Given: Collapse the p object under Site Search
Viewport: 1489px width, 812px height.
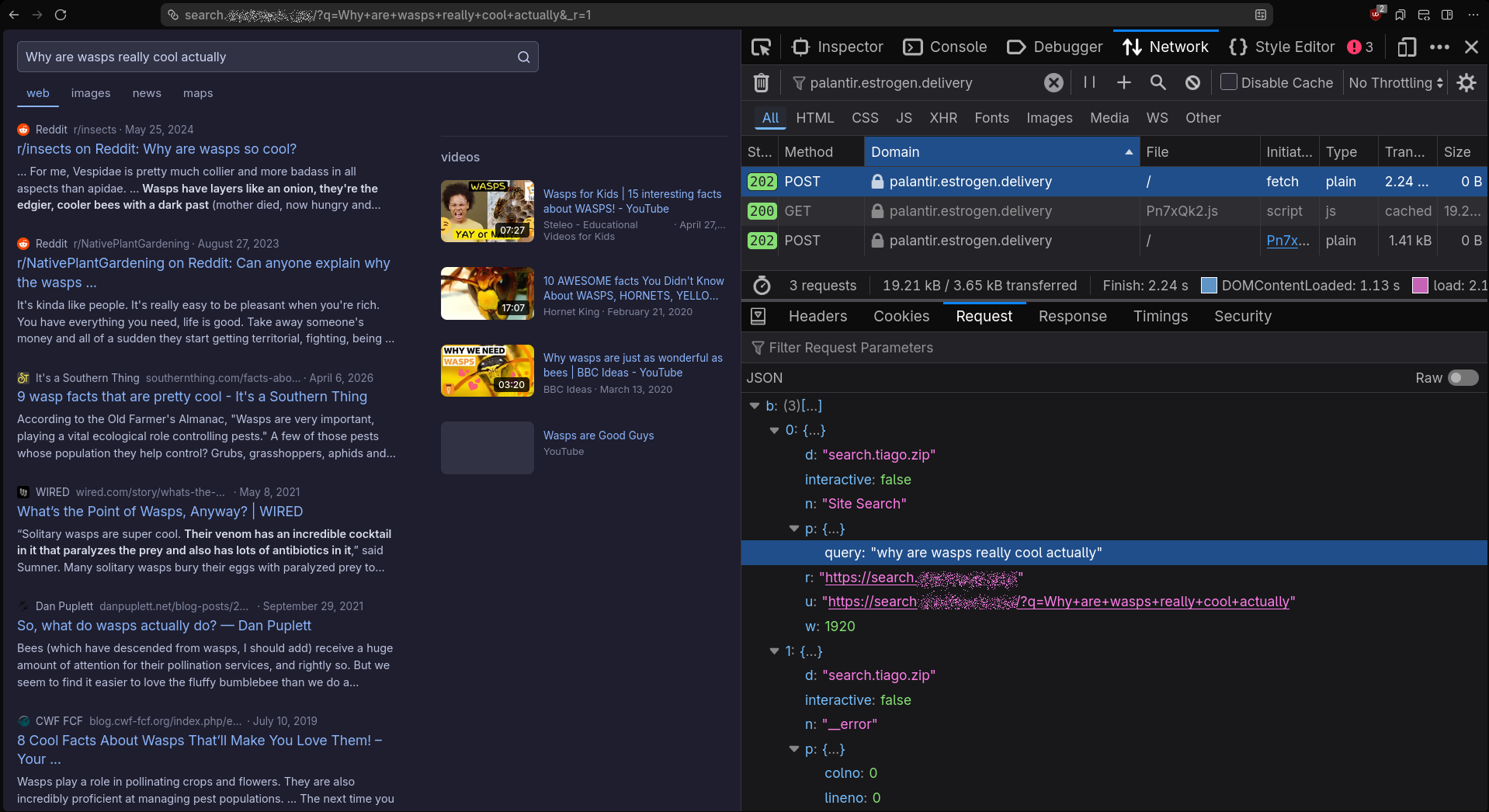Looking at the screenshot, I should click(x=793, y=529).
